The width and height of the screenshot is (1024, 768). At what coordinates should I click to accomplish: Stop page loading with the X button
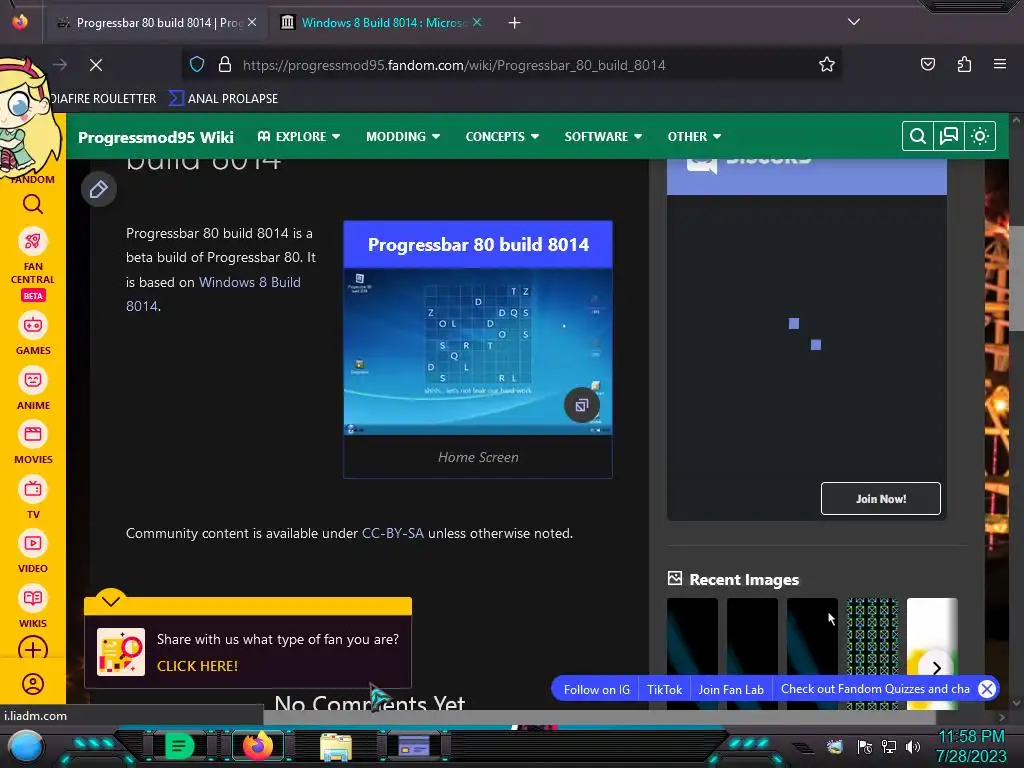pyautogui.click(x=96, y=65)
